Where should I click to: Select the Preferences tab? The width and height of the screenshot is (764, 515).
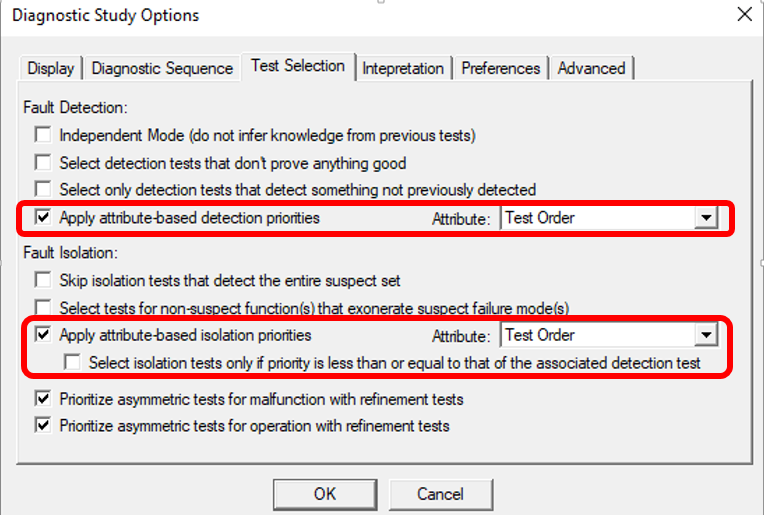click(501, 68)
